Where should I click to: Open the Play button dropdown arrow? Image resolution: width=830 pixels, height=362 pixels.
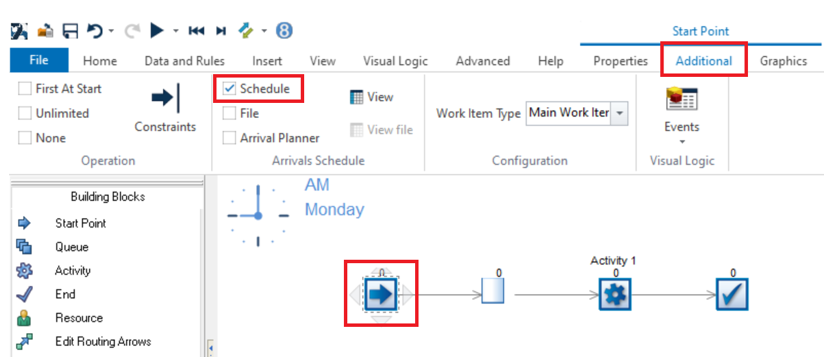pos(176,32)
